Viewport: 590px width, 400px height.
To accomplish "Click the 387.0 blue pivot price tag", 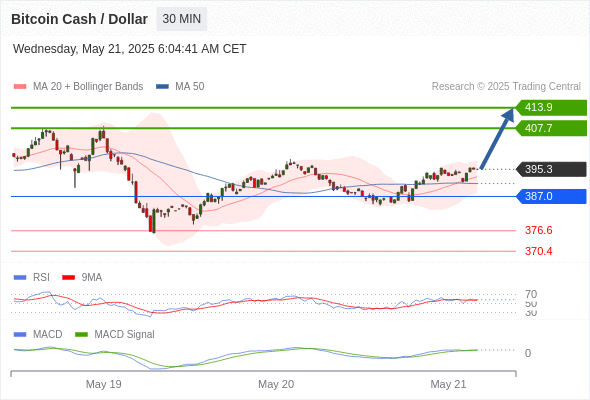I will pyautogui.click(x=551, y=196).
